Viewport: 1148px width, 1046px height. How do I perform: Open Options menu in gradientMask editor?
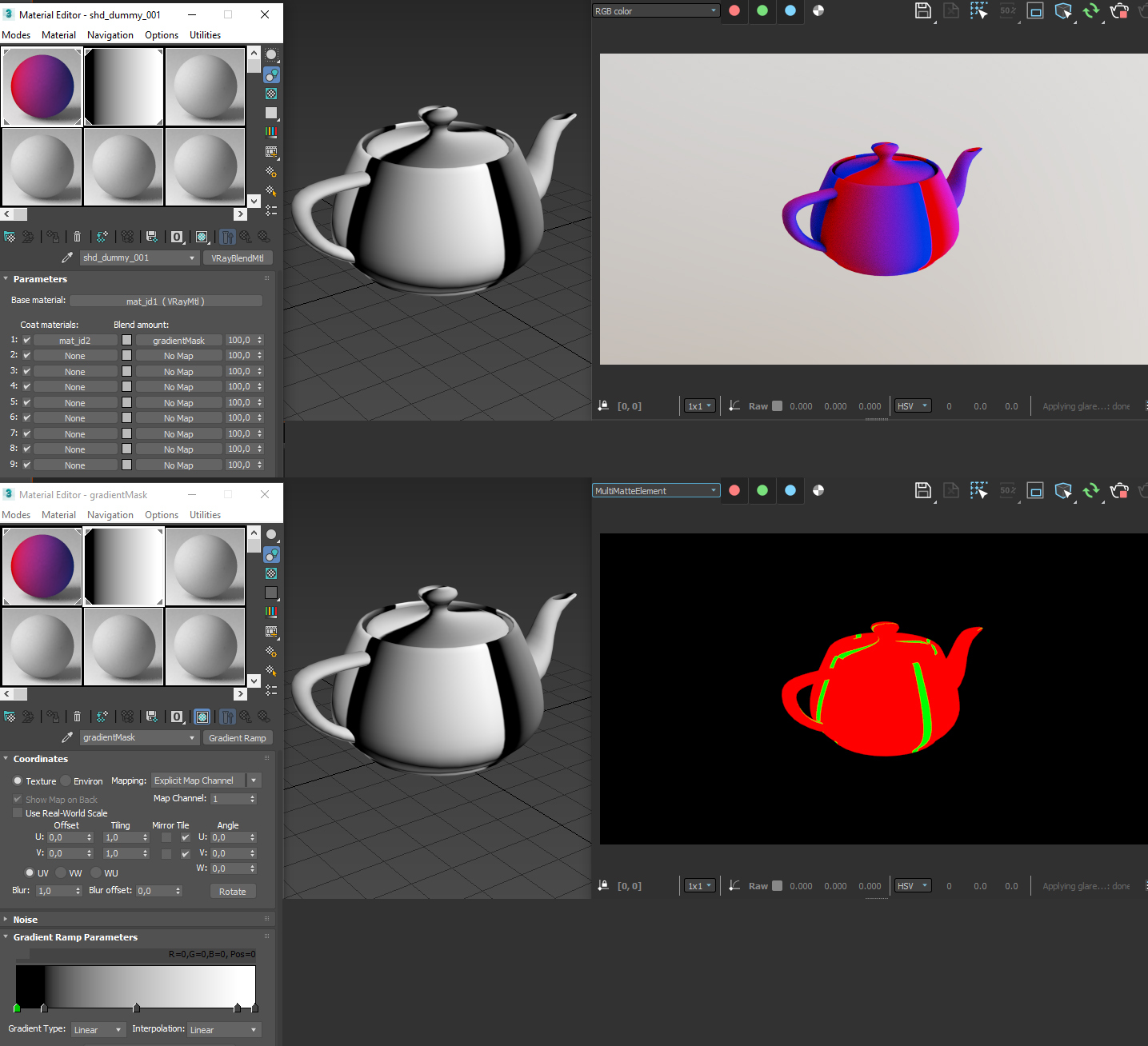pos(162,515)
